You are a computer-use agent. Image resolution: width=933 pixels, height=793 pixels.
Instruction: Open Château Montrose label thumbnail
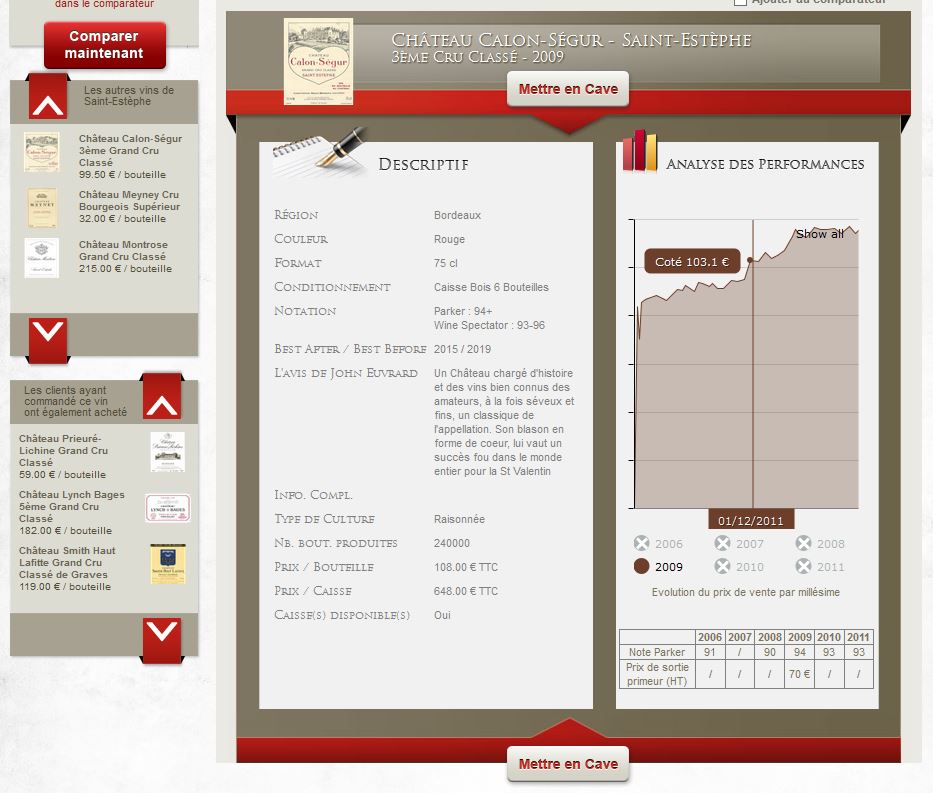pos(42,258)
